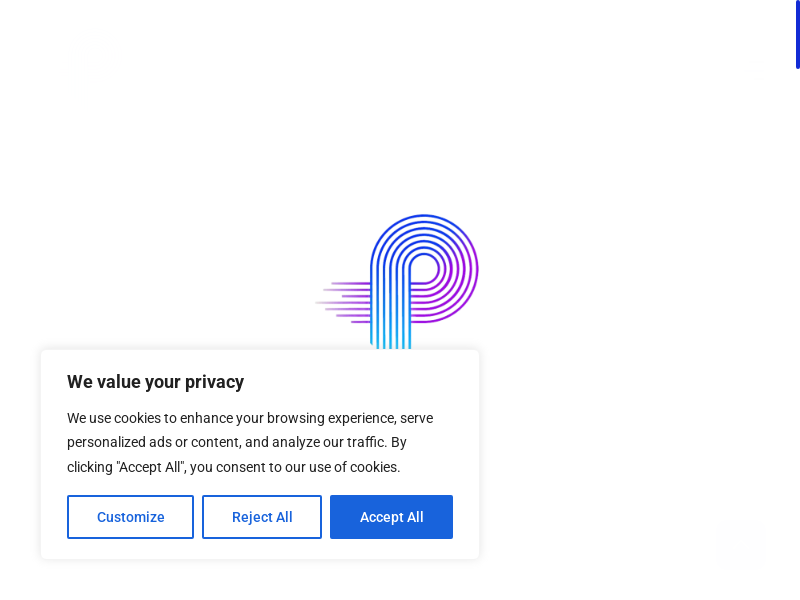Screen dimensions: 800x600
Task: Click the faint floating button at bottom right
Action: pyautogui.click(x=742, y=543)
